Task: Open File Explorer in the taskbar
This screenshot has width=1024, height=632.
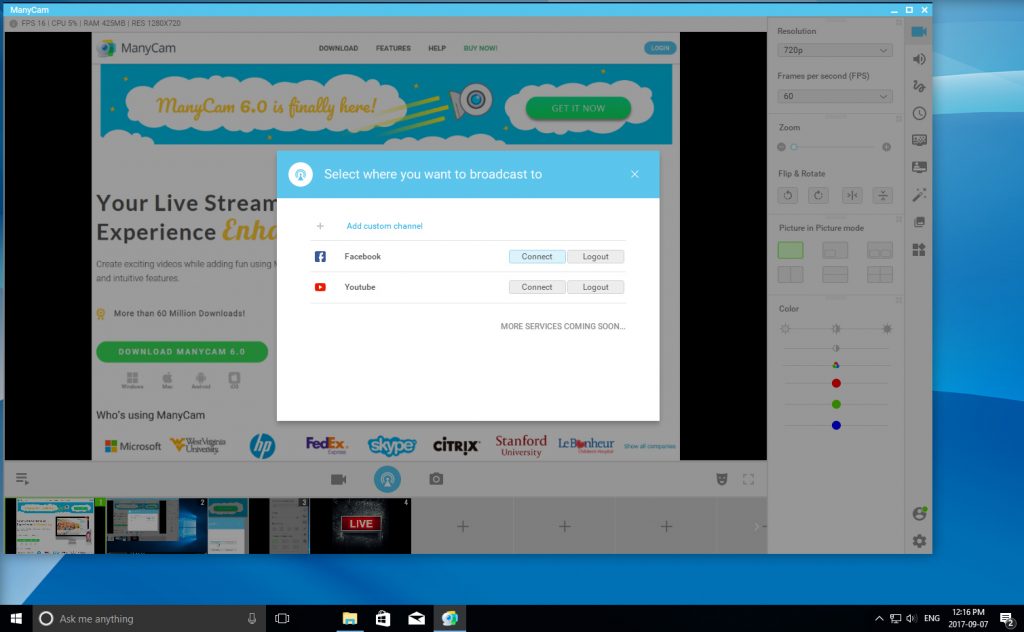Action: tap(350, 618)
